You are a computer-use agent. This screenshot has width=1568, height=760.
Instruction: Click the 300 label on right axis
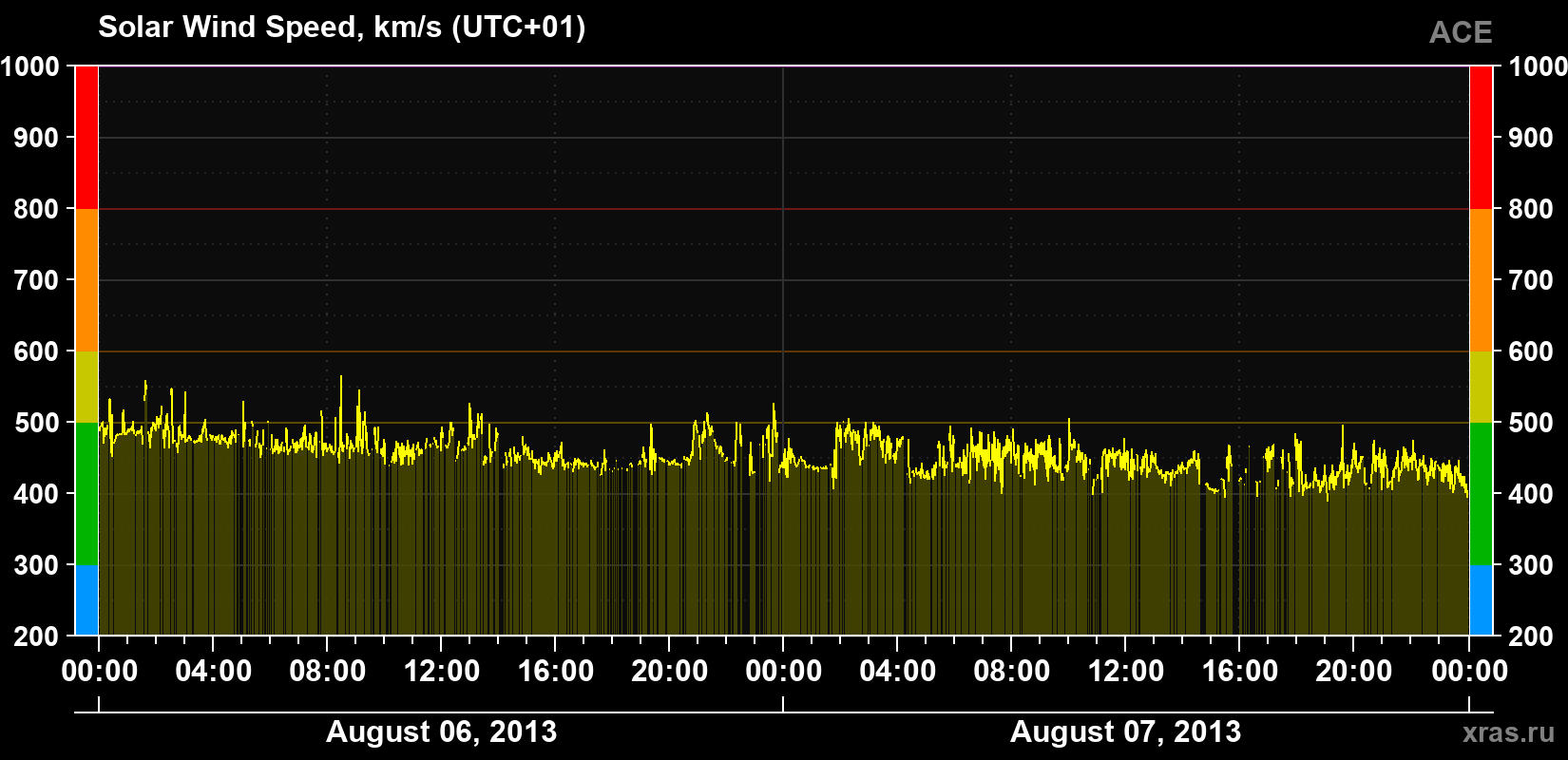tap(1530, 565)
